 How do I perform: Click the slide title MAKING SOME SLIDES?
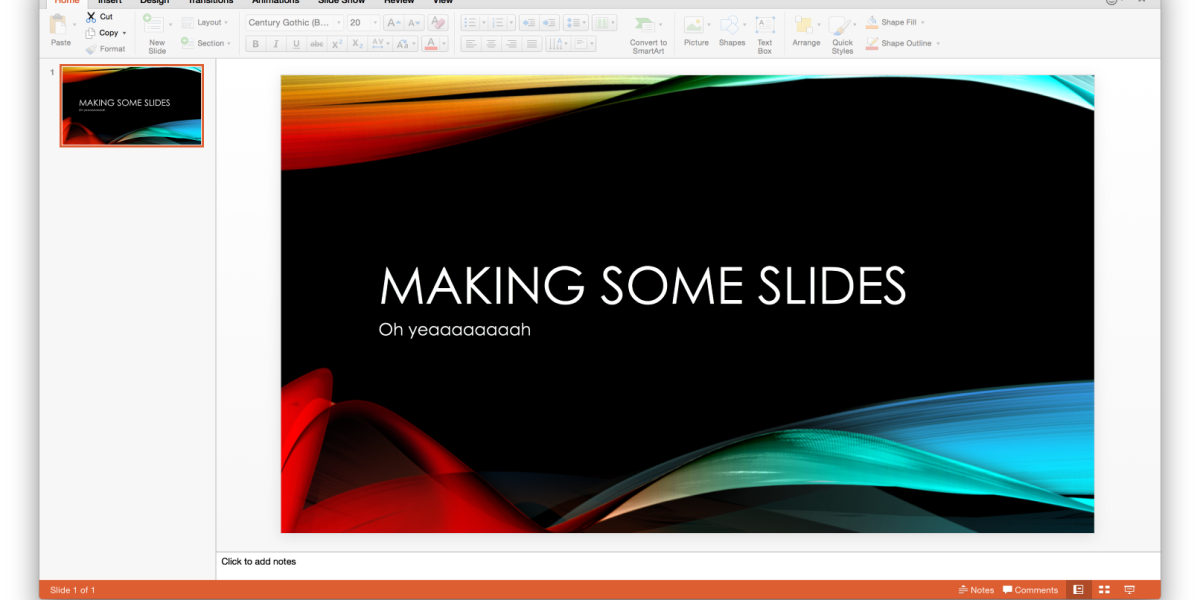point(643,286)
